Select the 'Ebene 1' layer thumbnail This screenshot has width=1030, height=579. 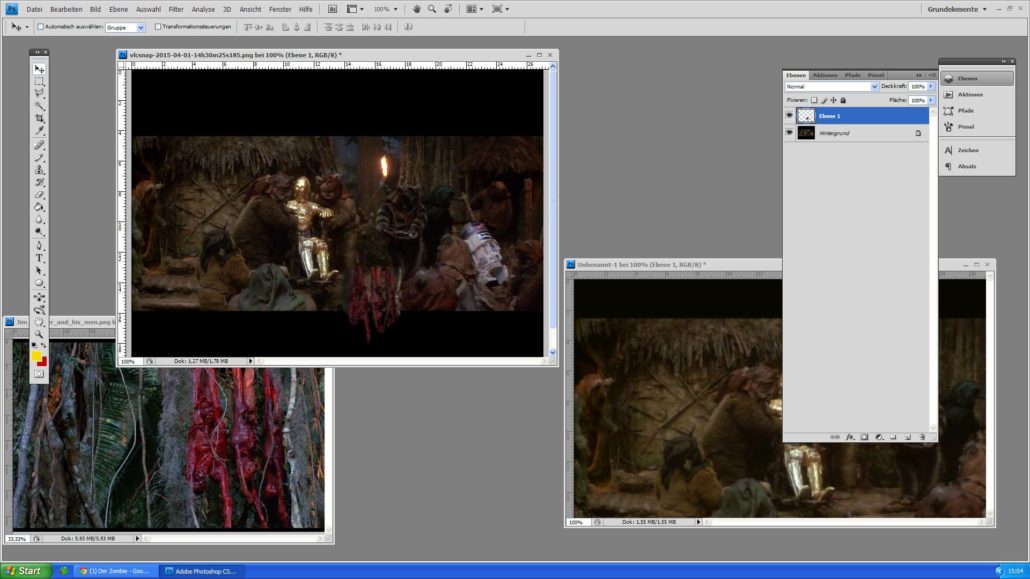point(806,116)
